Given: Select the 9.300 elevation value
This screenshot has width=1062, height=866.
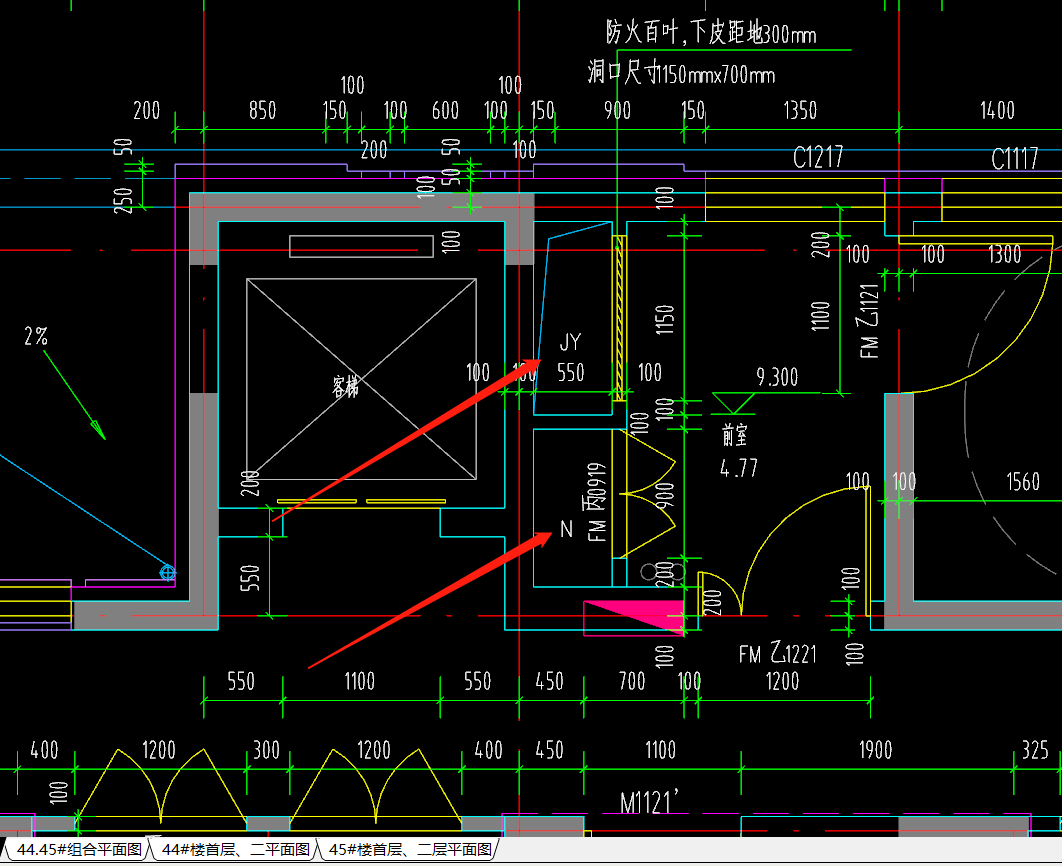Looking at the screenshot, I should coord(778,377).
